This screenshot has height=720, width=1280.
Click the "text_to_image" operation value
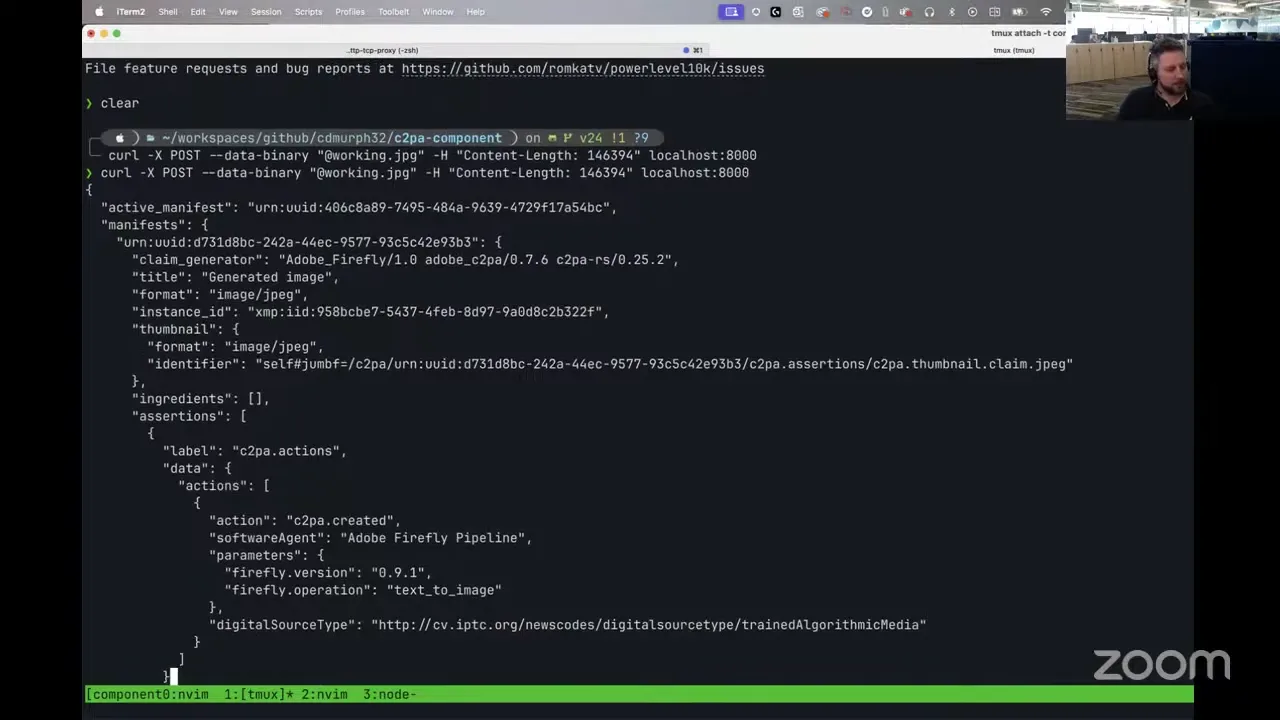tap(444, 590)
